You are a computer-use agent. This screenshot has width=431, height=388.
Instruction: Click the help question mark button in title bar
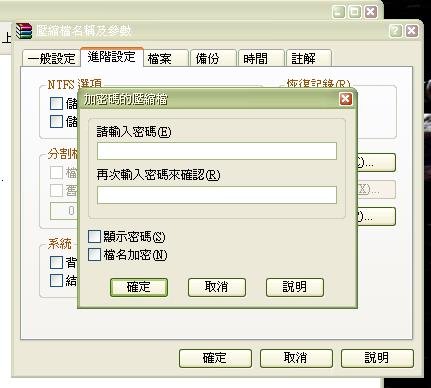[x=396, y=31]
